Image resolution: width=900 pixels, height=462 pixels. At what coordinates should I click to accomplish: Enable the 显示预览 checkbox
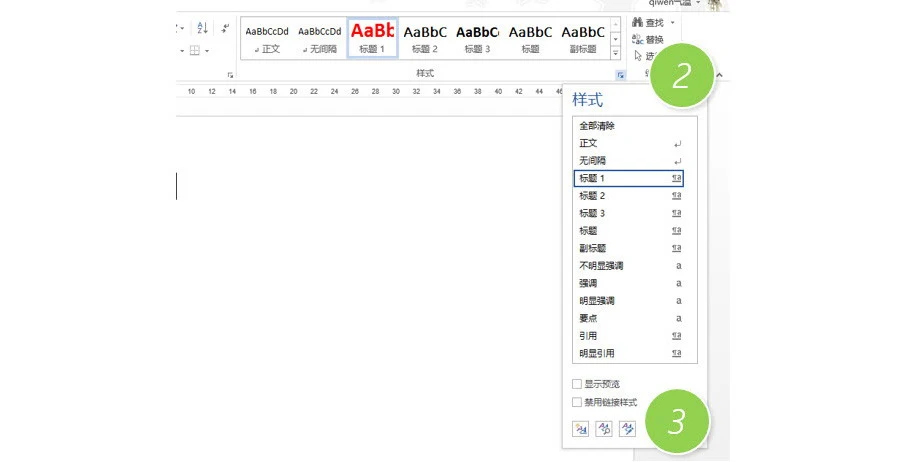click(576, 384)
